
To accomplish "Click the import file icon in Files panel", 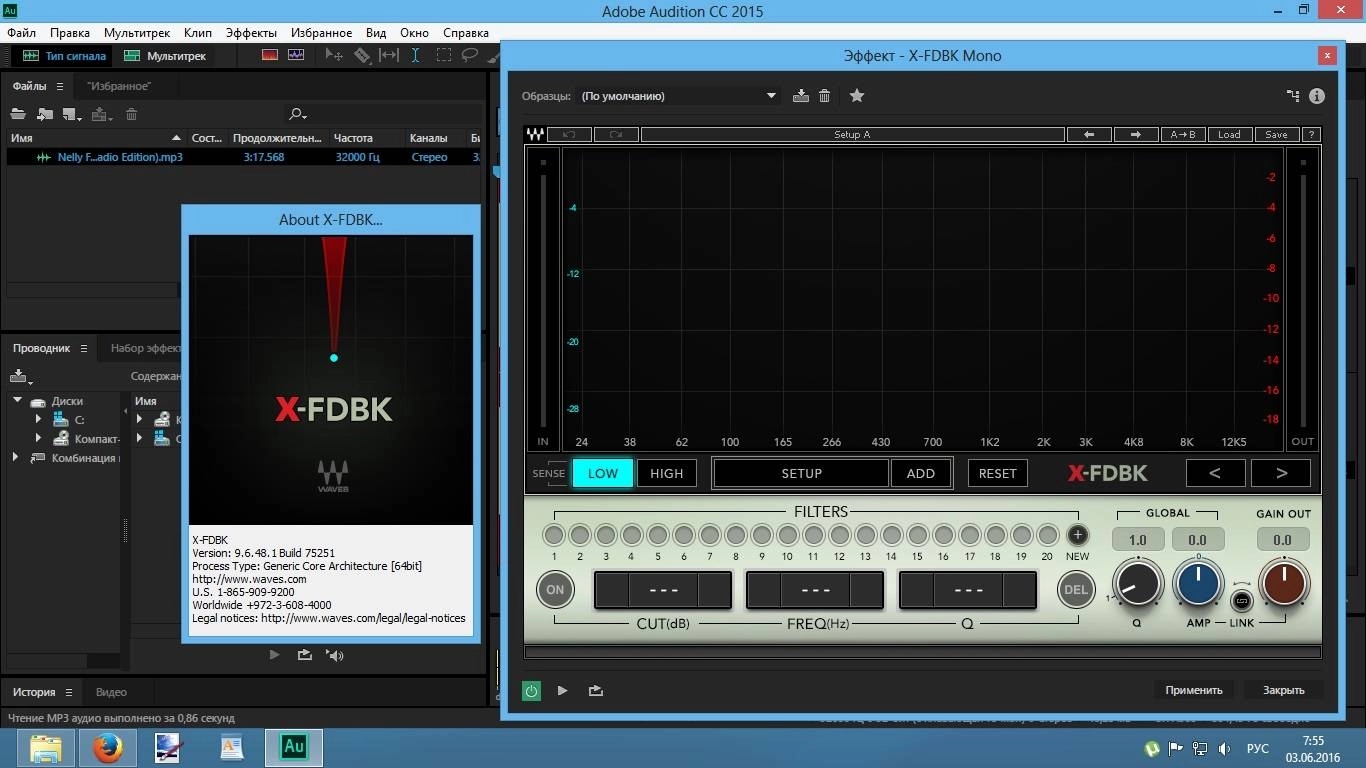I will tap(45, 114).
